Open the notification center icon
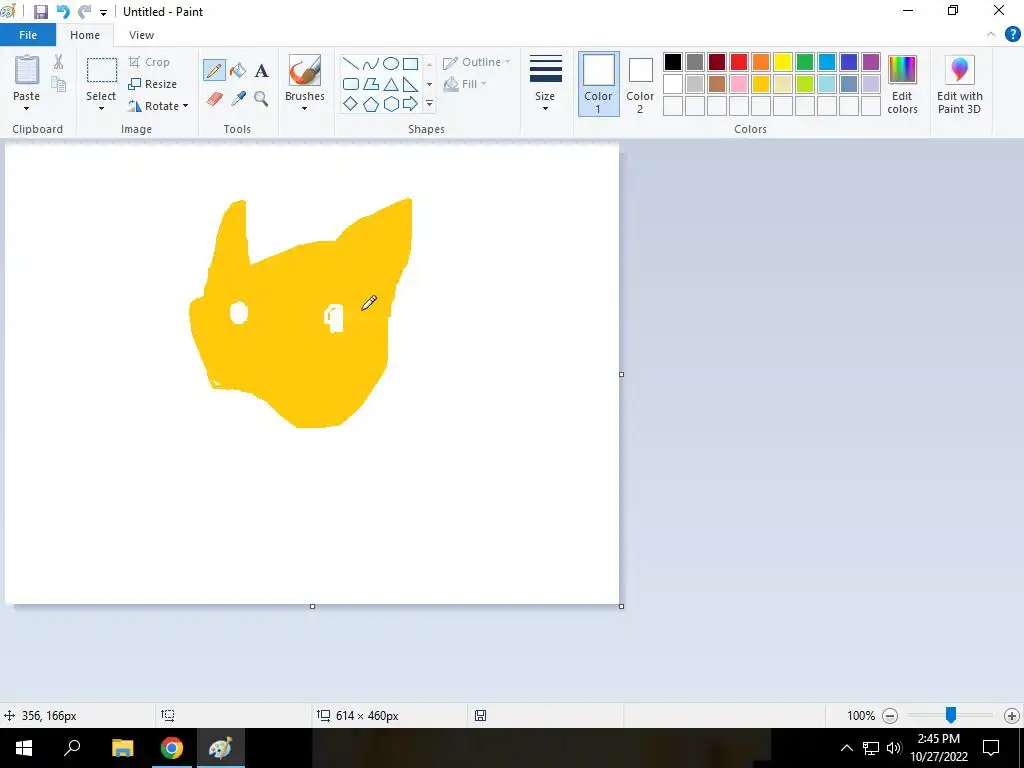This screenshot has height=768, width=1024. coord(991,748)
